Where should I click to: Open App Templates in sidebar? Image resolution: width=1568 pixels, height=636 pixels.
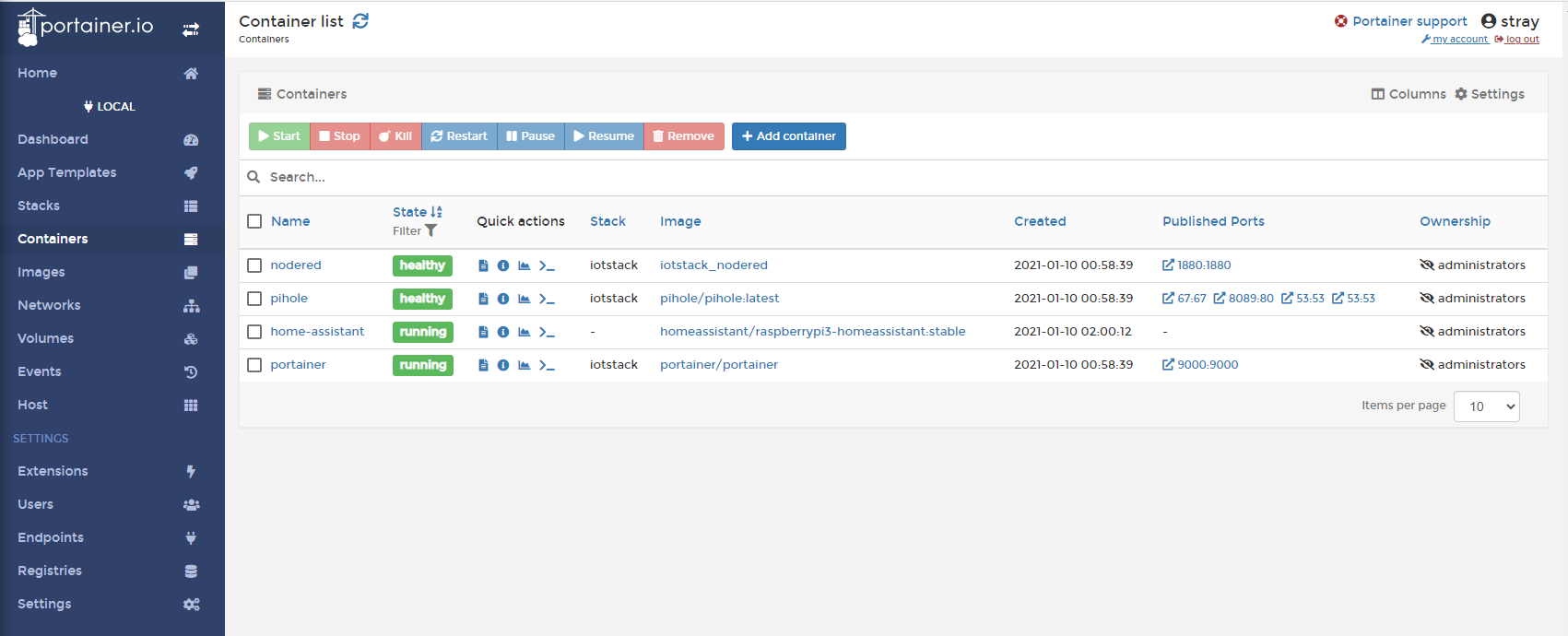[x=112, y=172]
